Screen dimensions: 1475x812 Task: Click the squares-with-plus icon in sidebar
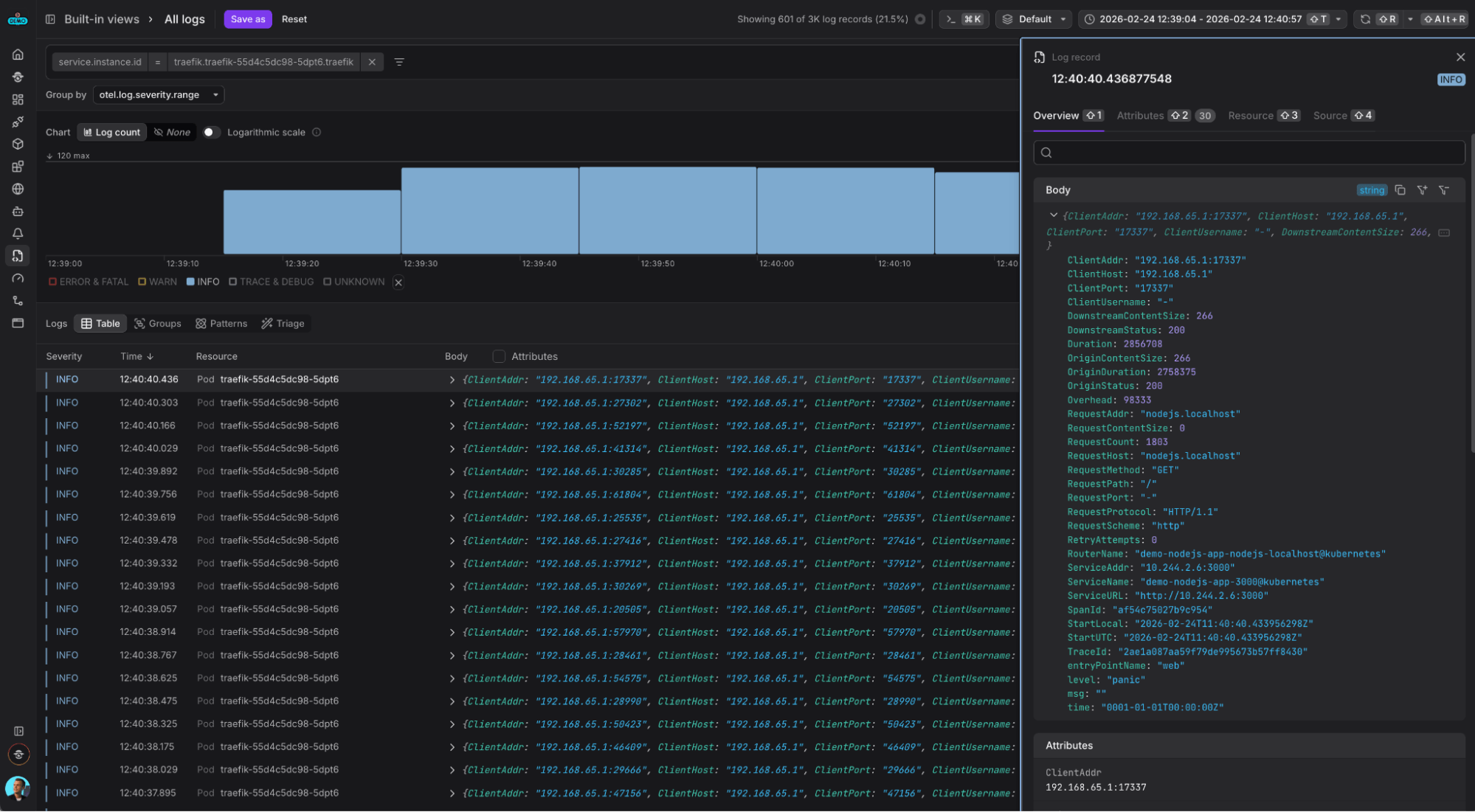[x=18, y=167]
